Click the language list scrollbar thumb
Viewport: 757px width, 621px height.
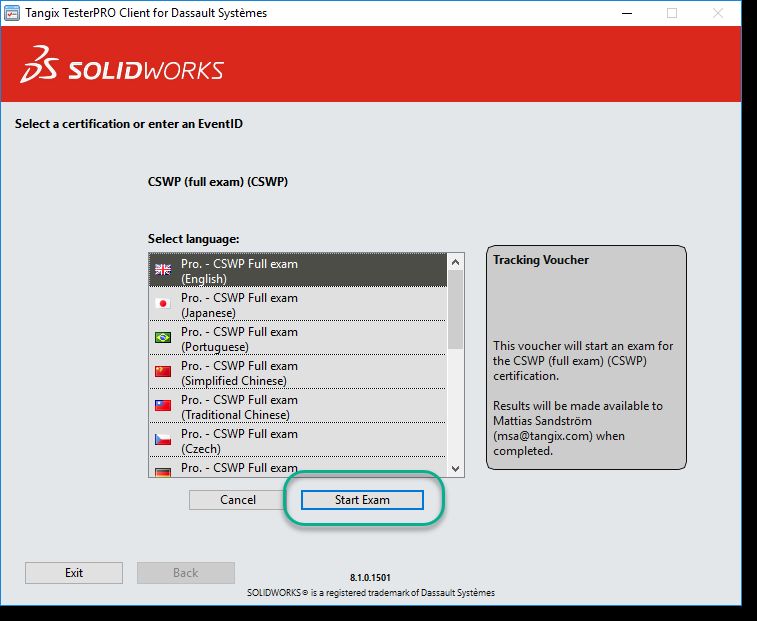(455, 310)
